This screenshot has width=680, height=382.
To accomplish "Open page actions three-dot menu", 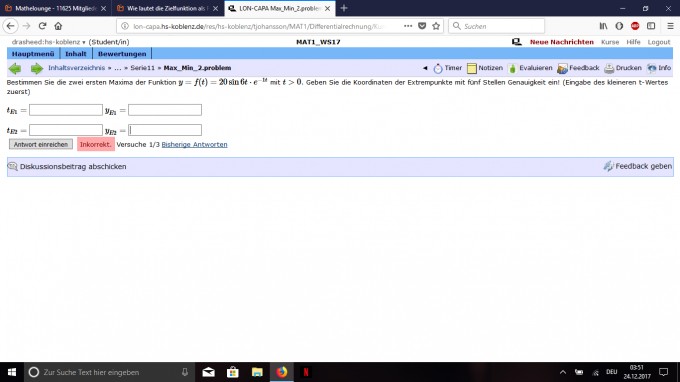I will tap(408, 26).
